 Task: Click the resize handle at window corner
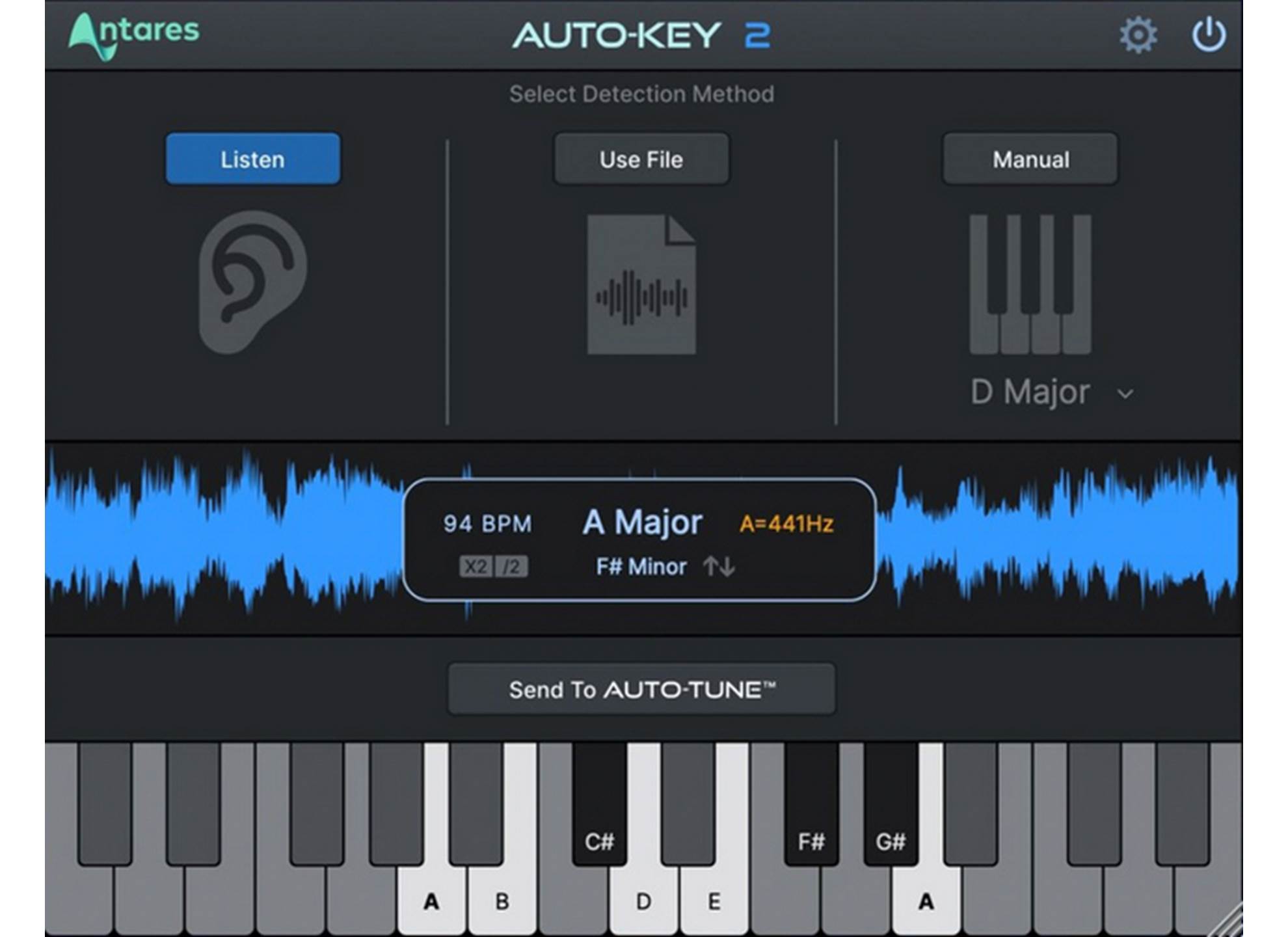1226,921
